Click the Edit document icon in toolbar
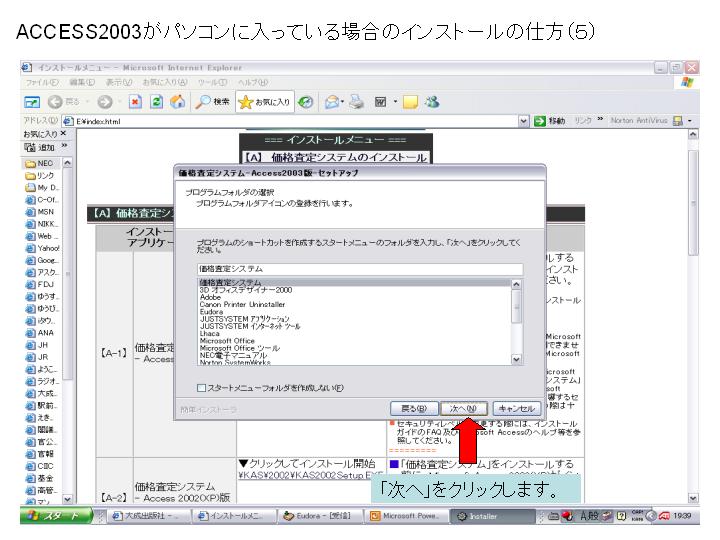Image resolution: width=720 pixels, height=540 pixels. (x=381, y=101)
